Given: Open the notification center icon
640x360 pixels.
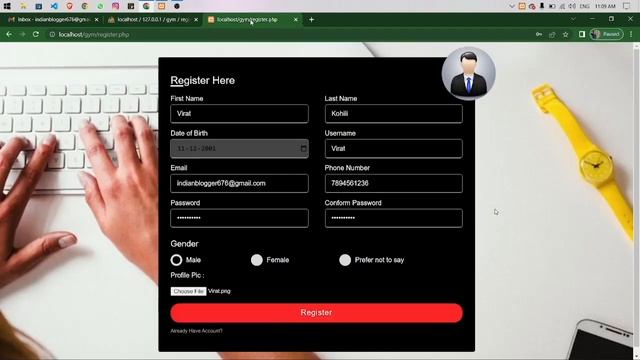Looking at the screenshot, I should coord(627,6).
